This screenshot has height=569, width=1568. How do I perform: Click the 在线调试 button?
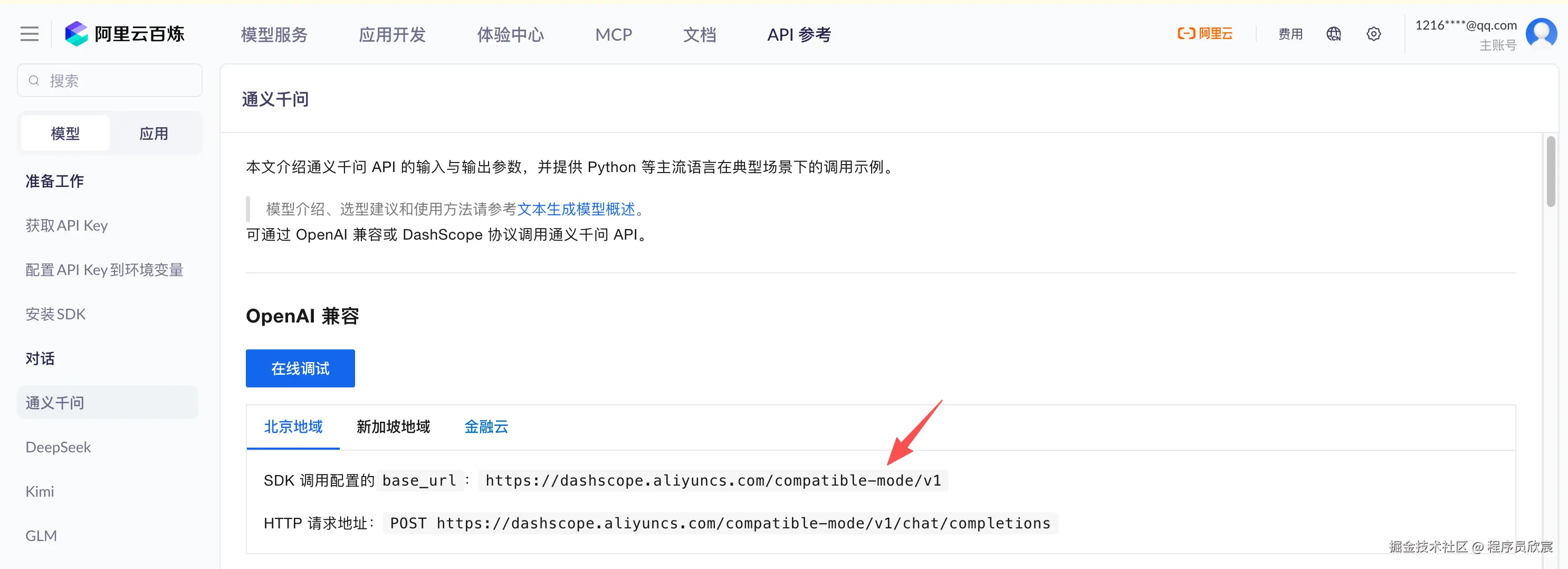(x=300, y=368)
